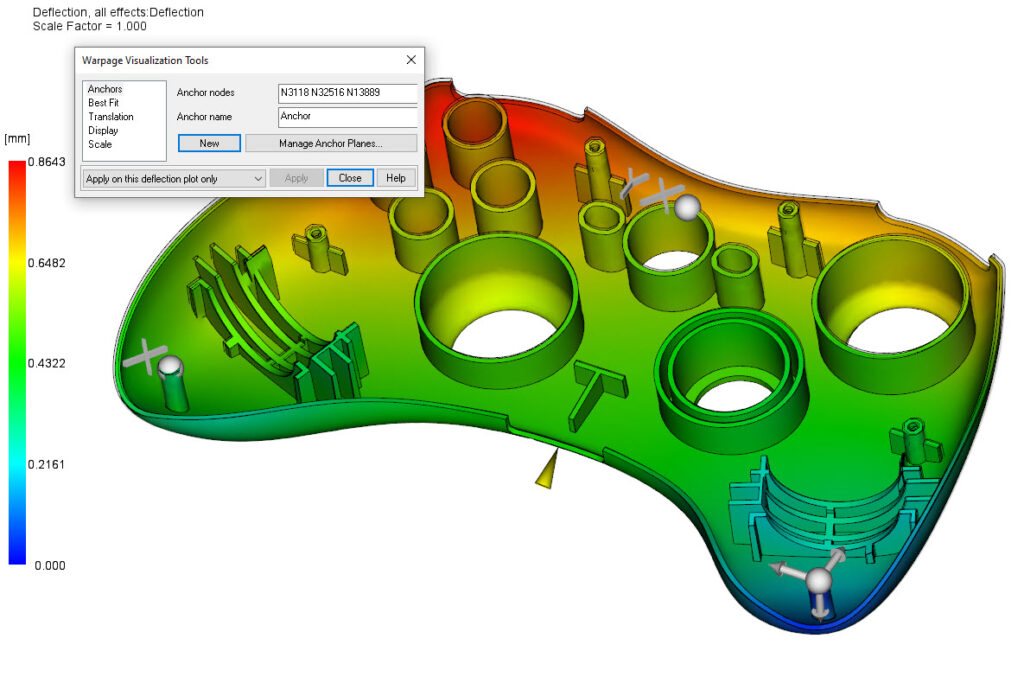Click the 0.2161 legend value
Screen dimensions: 1024x683
(46, 465)
